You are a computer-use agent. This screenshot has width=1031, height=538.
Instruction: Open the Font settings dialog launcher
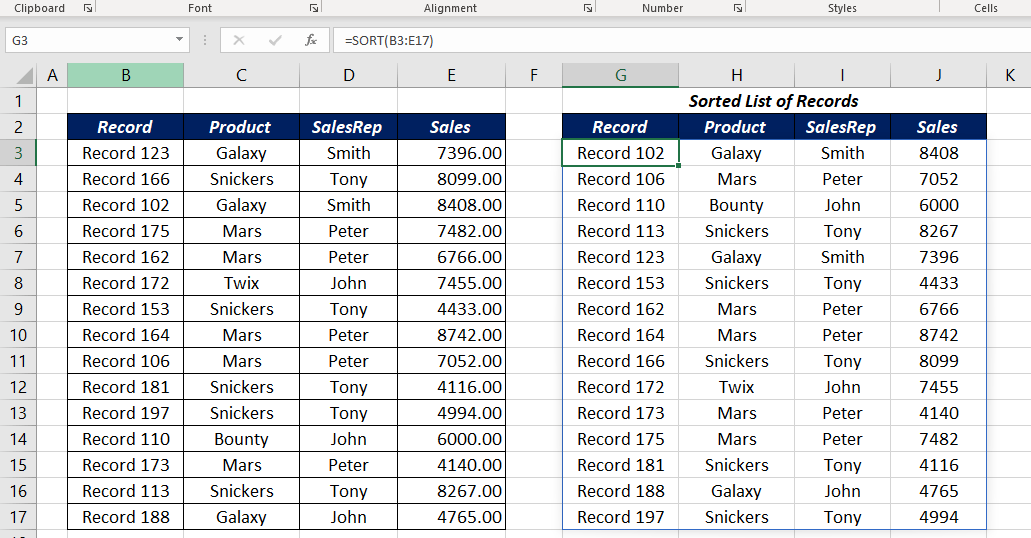tap(312, 8)
